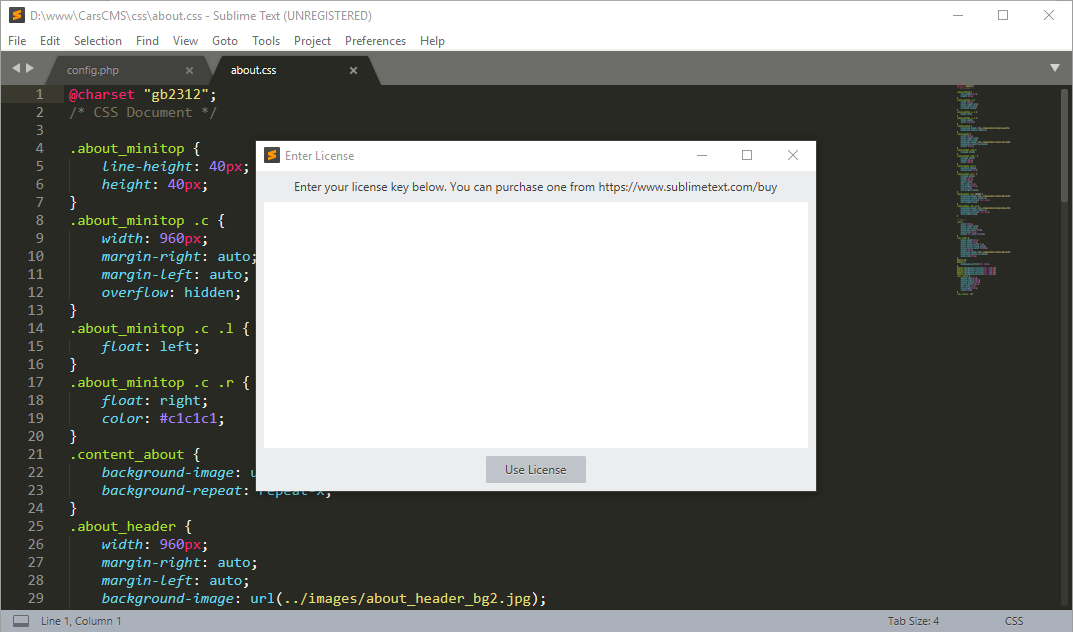Open the Find menu
Viewport: 1073px width, 632px height.
147,41
